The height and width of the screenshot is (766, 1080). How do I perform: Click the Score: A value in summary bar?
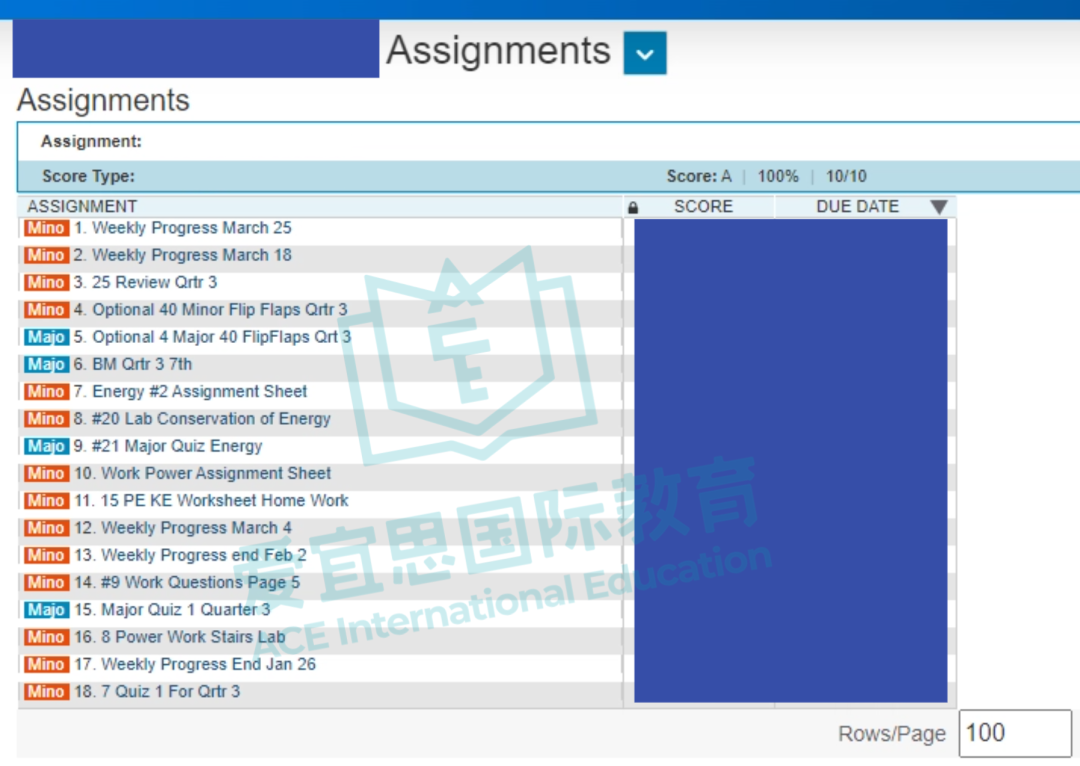[698, 176]
